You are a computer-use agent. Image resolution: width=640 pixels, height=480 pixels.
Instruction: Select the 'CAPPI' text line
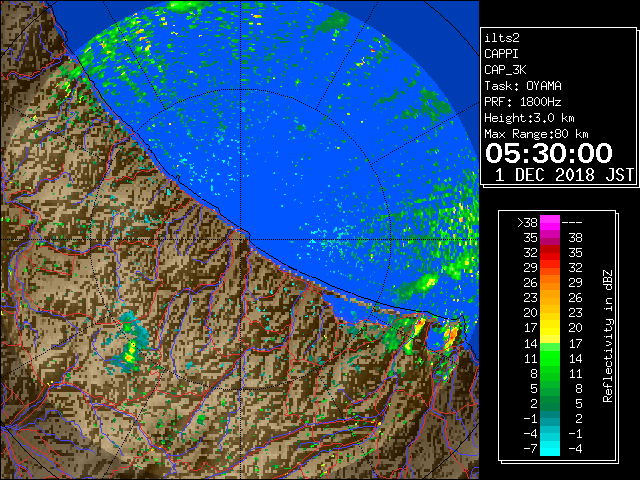(501, 54)
